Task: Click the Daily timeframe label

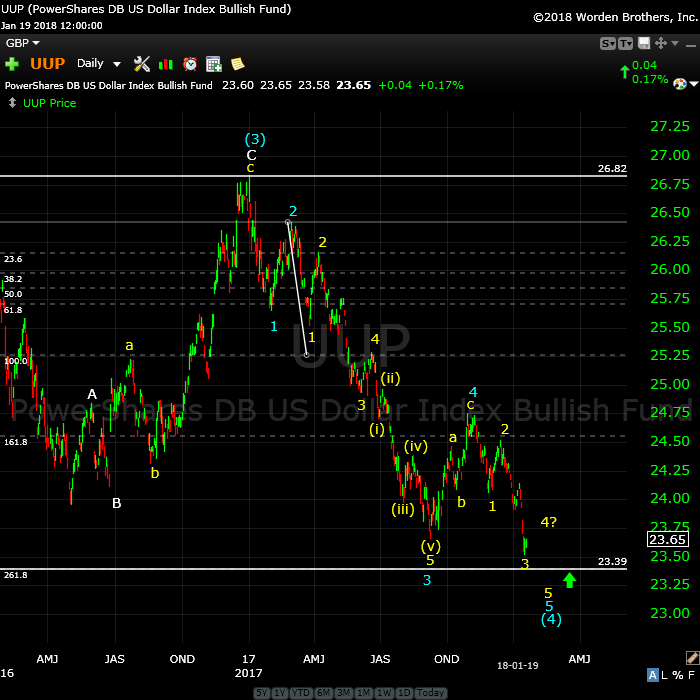Action: [90, 63]
